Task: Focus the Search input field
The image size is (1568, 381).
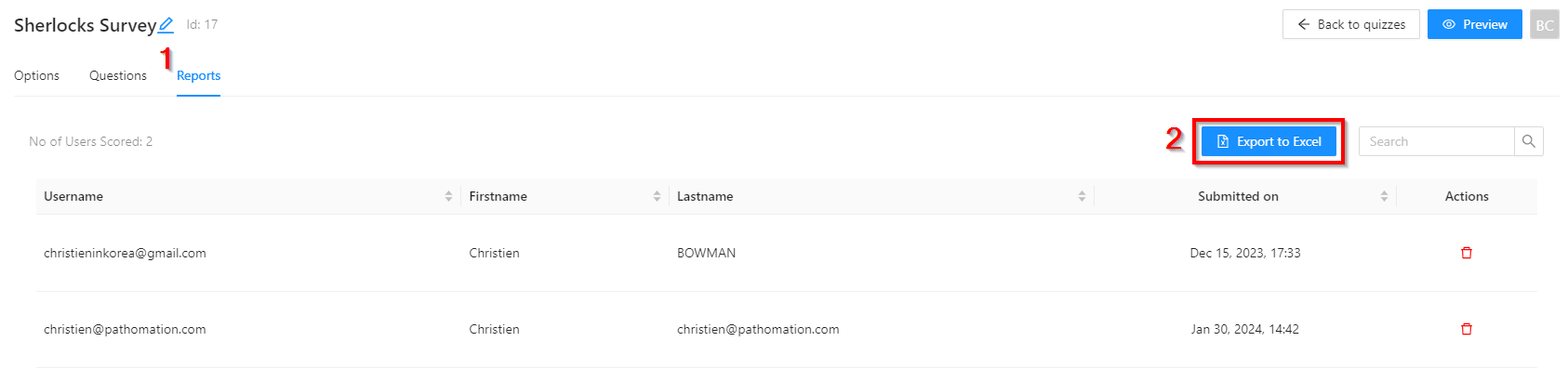Action: [x=1436, y=141]
